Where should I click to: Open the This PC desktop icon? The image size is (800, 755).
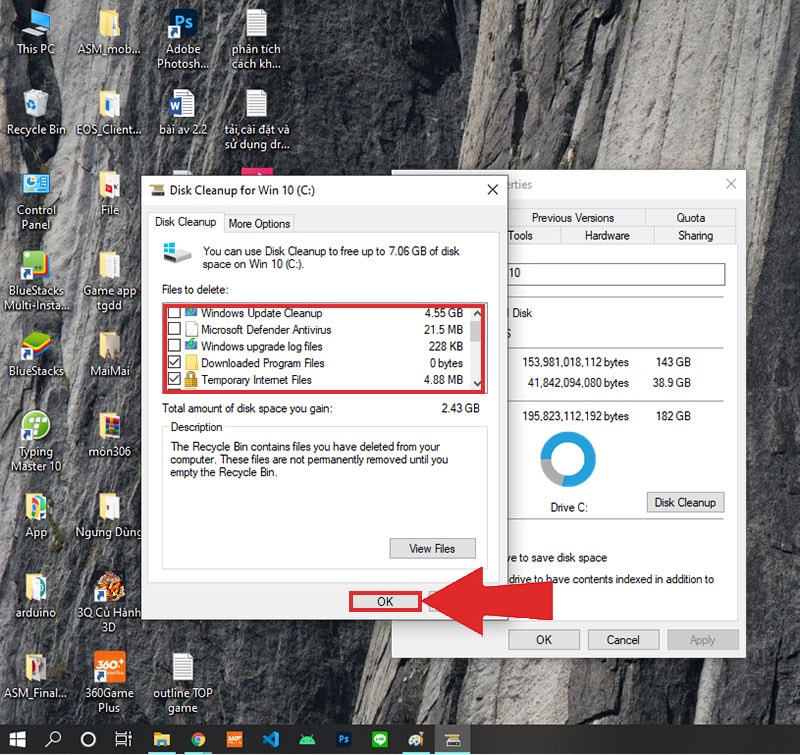click(x=36, y=32)
